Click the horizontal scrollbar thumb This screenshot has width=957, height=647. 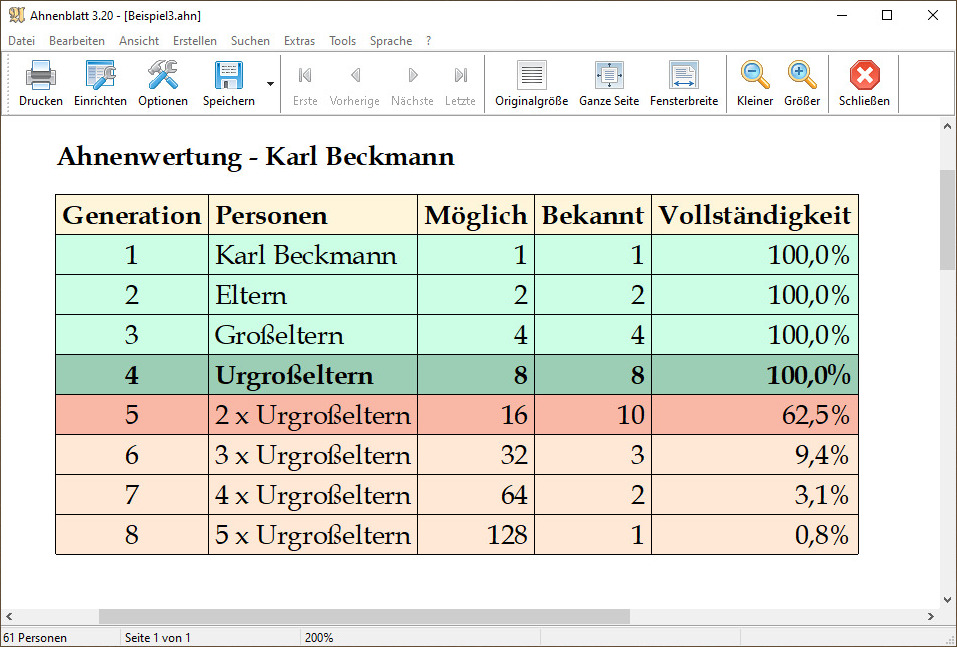[364, 616]
